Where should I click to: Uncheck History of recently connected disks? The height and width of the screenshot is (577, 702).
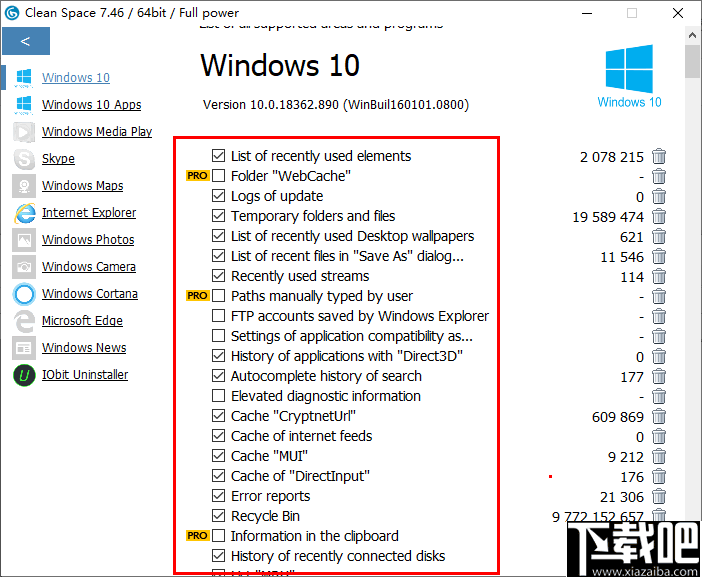[218, 556]
